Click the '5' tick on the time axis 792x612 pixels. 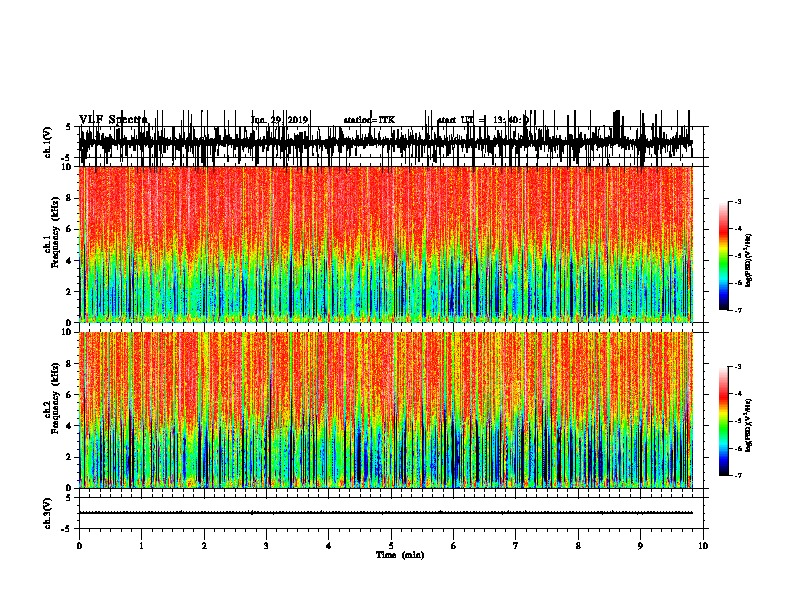(x=391, y=546)
